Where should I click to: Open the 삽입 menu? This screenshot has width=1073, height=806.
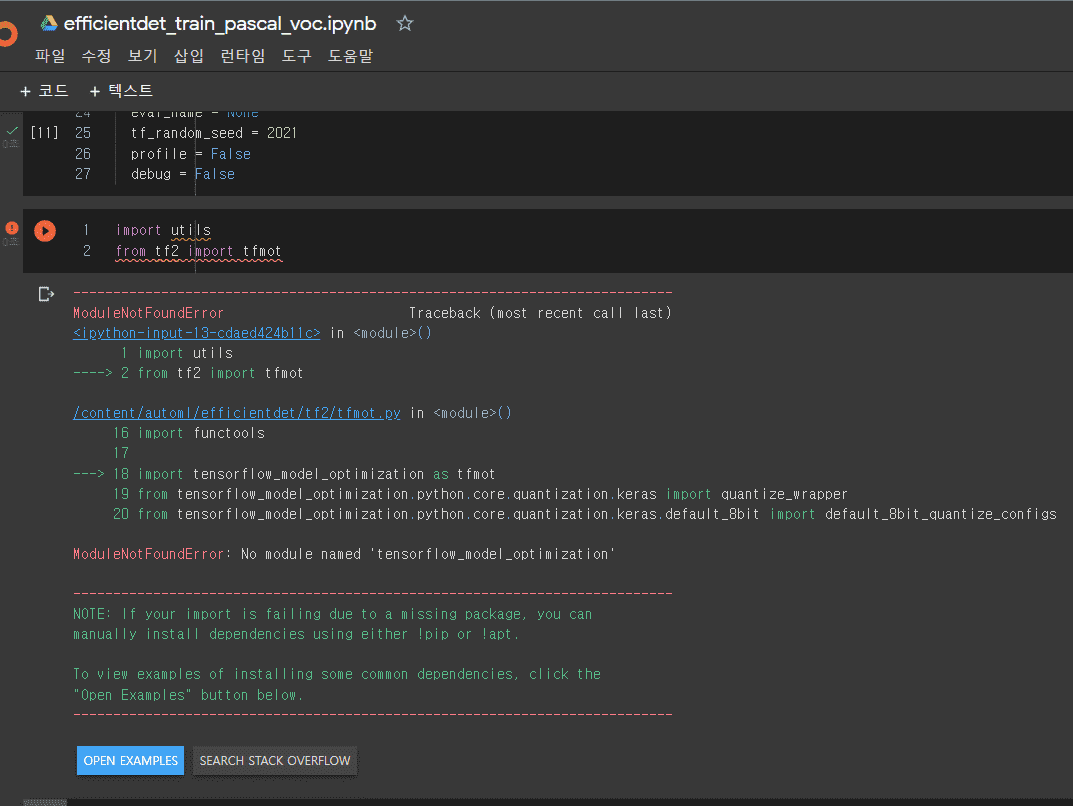[x=189, y=56]
